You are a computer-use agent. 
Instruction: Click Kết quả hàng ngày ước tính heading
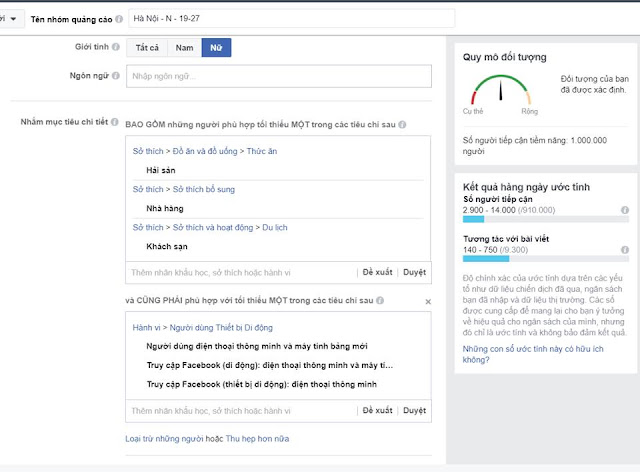tap(526, 187)
